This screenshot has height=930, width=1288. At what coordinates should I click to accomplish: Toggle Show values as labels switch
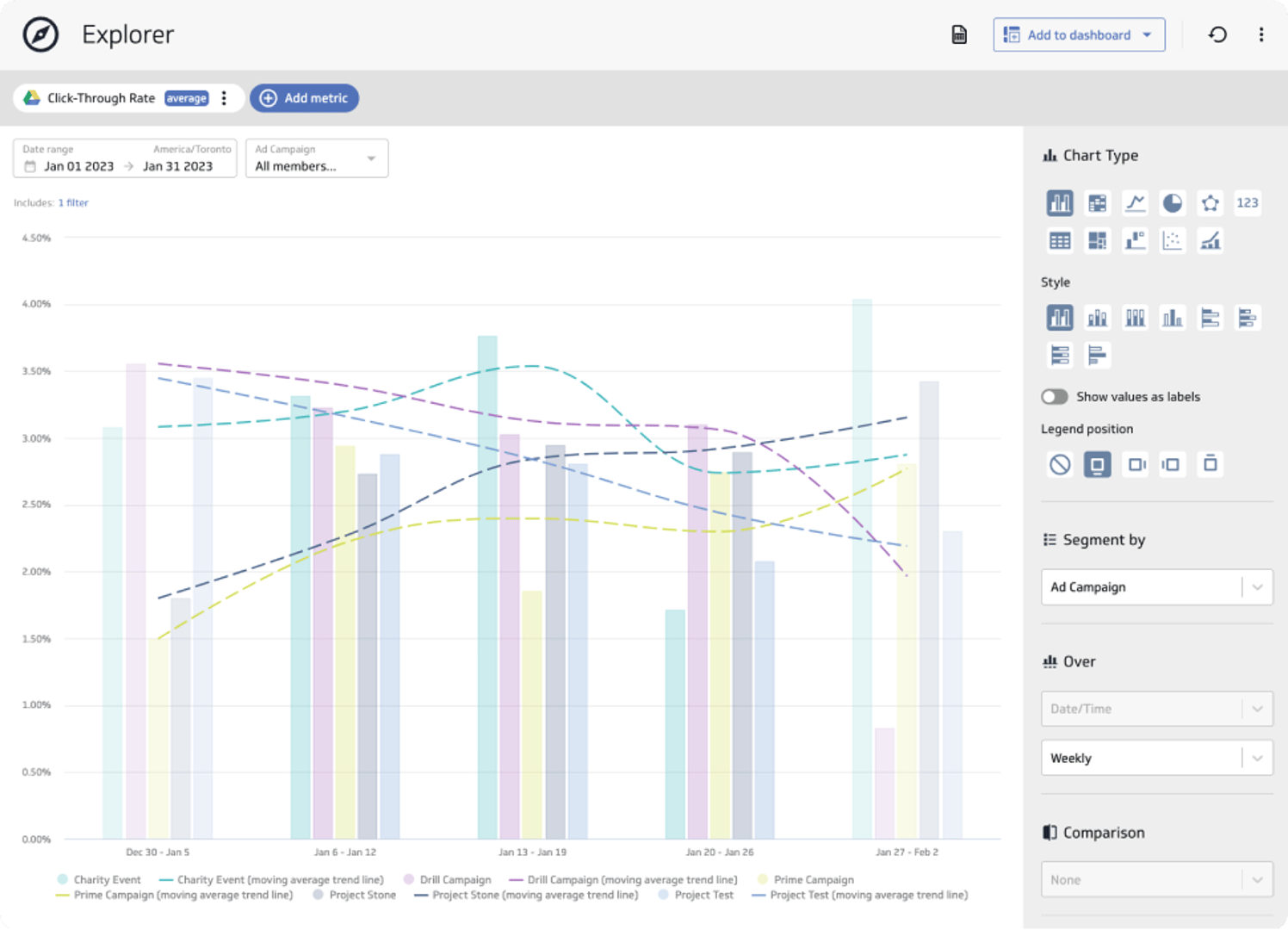click(1055, 397)
